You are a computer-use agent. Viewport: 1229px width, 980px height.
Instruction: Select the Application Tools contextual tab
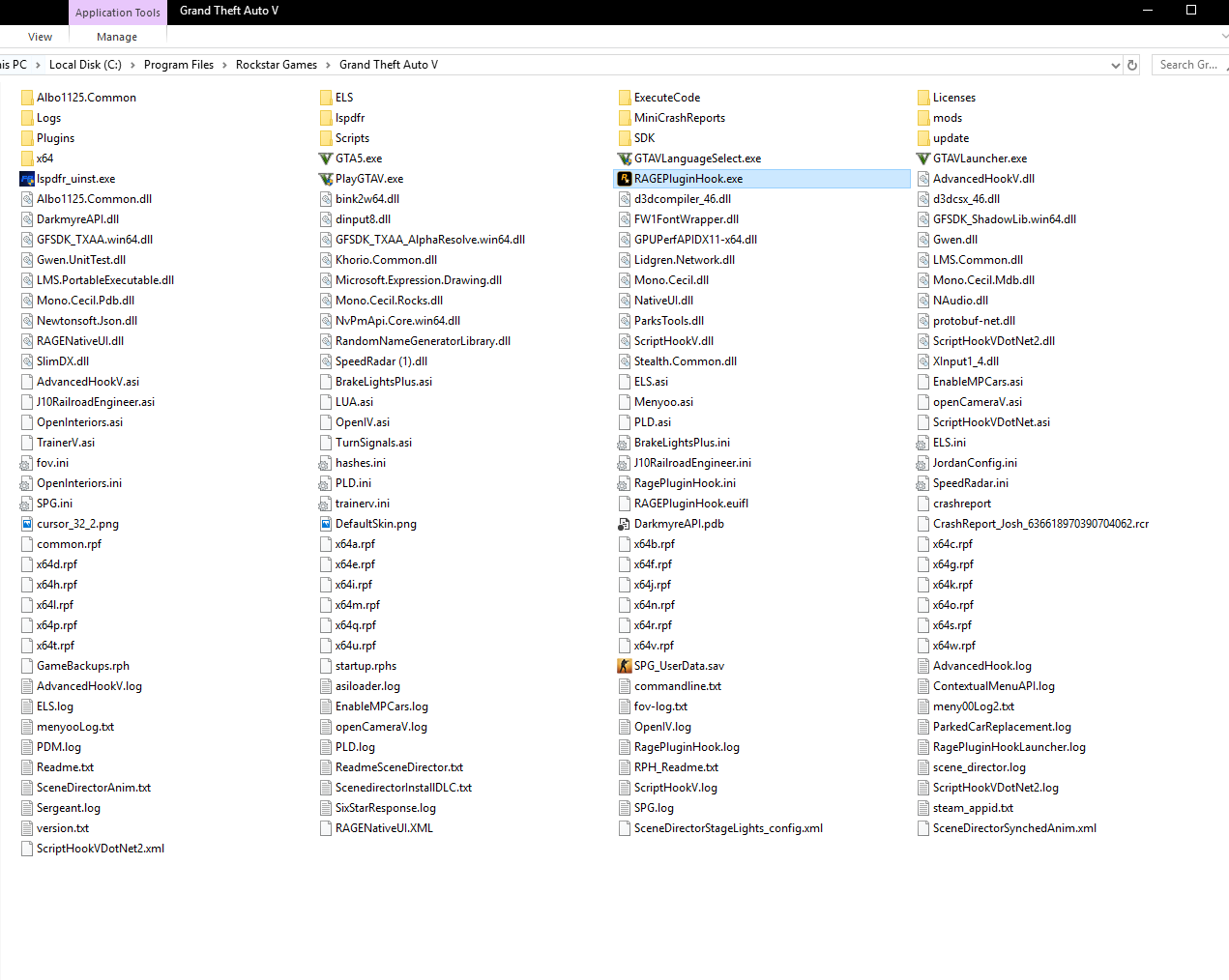118,13
